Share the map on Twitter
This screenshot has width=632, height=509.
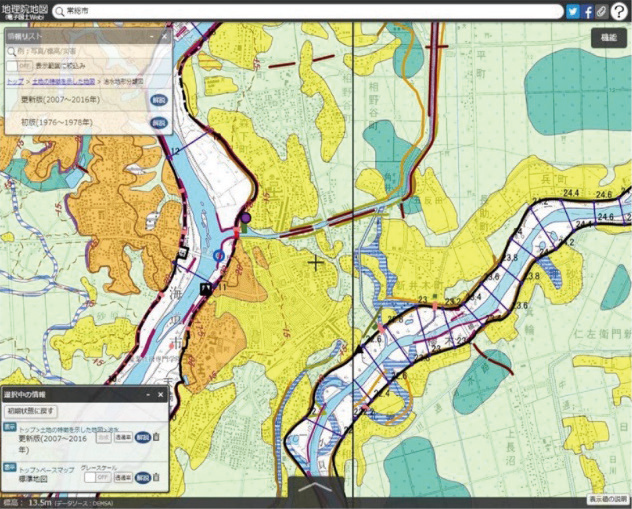[573, 12]
